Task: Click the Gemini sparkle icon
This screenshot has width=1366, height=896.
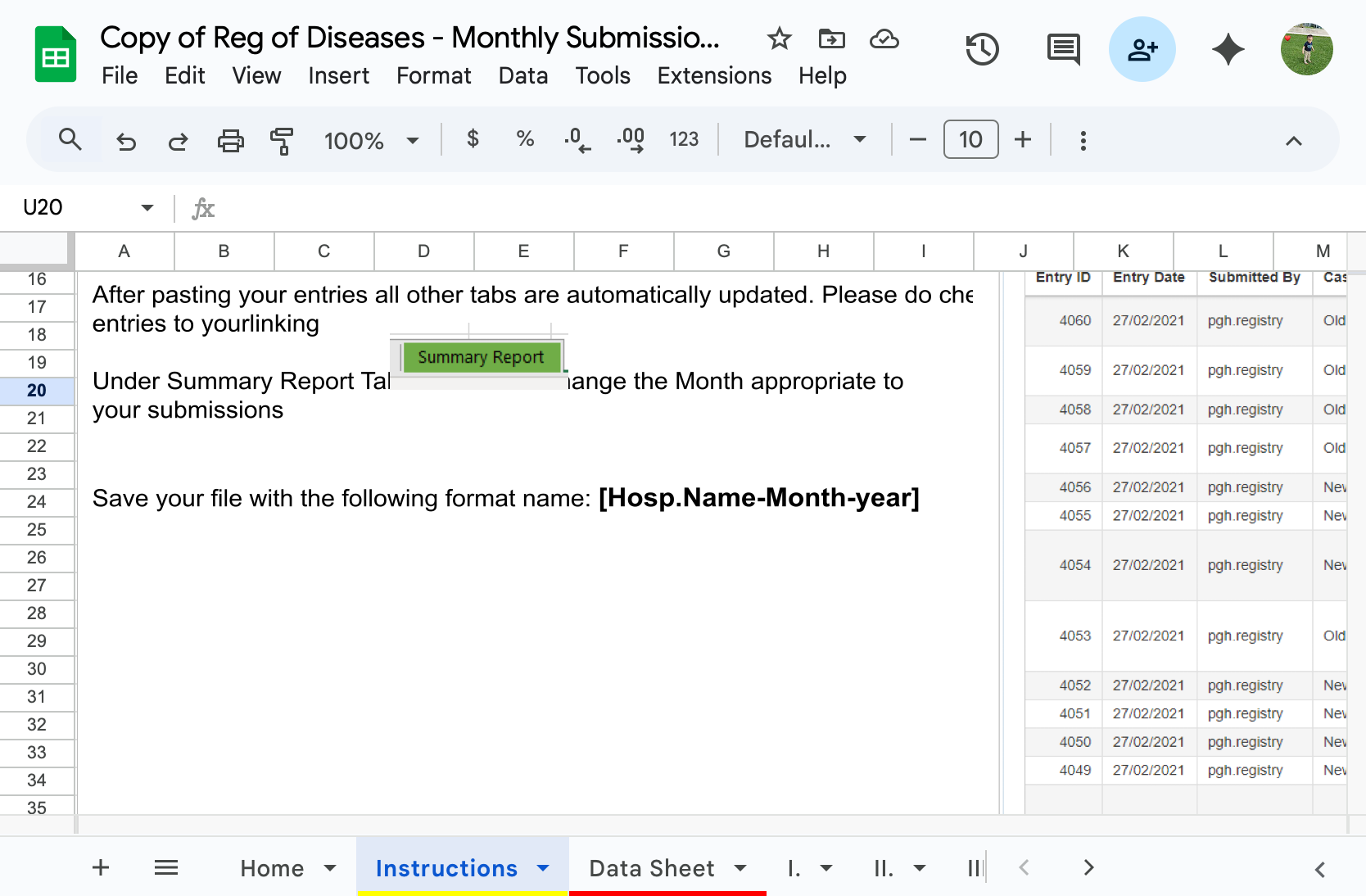Action: [1228, 49]
